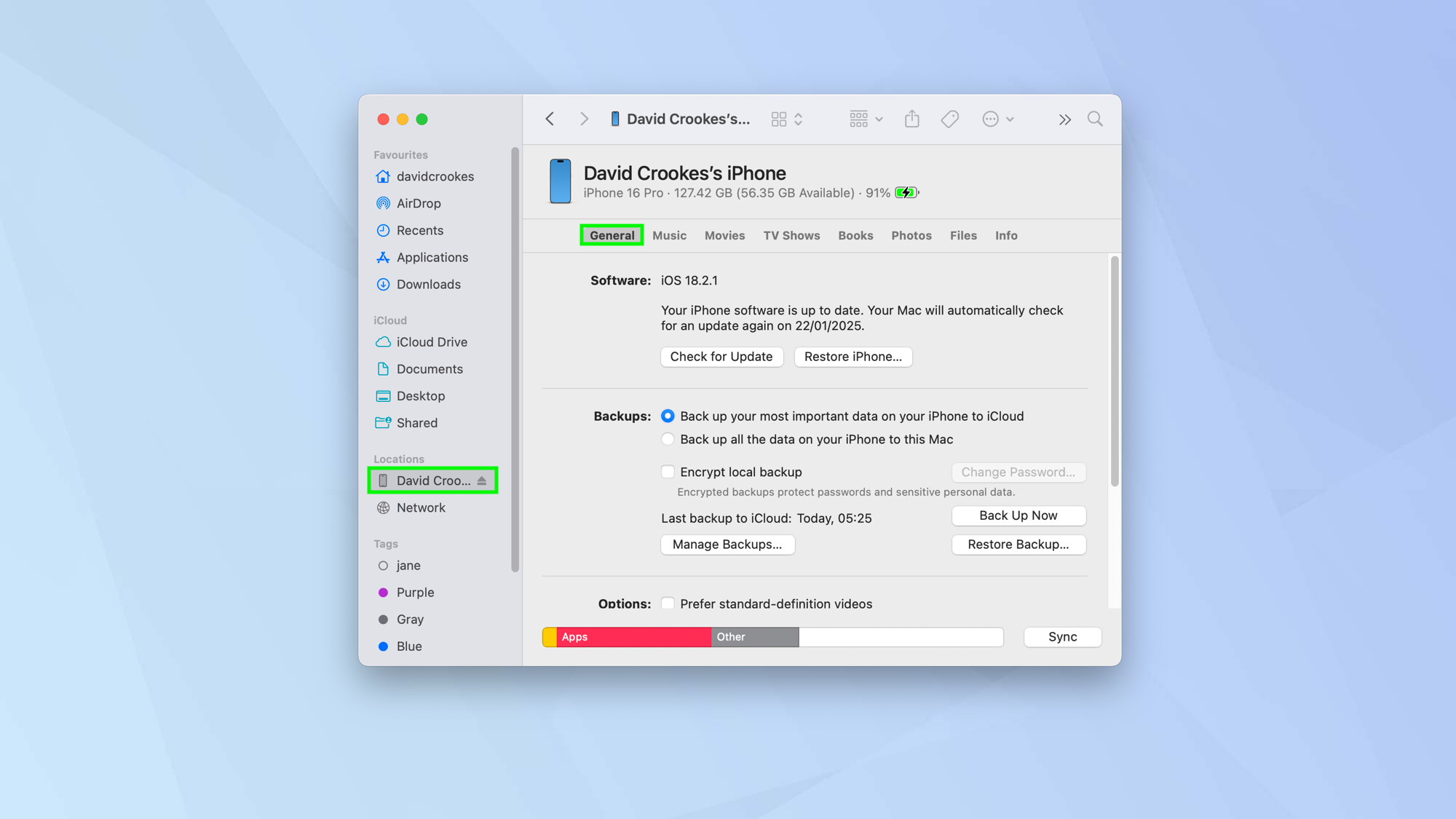Image resolution: width=1456 pixels, height=819 pixels.
Task: Switch to the Photos tab
Action: tap(910, 235)
